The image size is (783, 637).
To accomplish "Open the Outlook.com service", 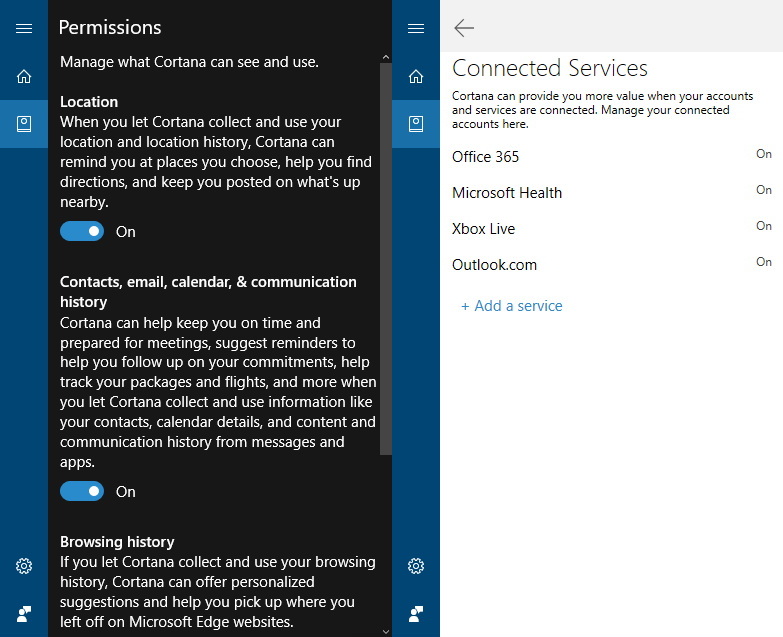I will pos(612,265).
